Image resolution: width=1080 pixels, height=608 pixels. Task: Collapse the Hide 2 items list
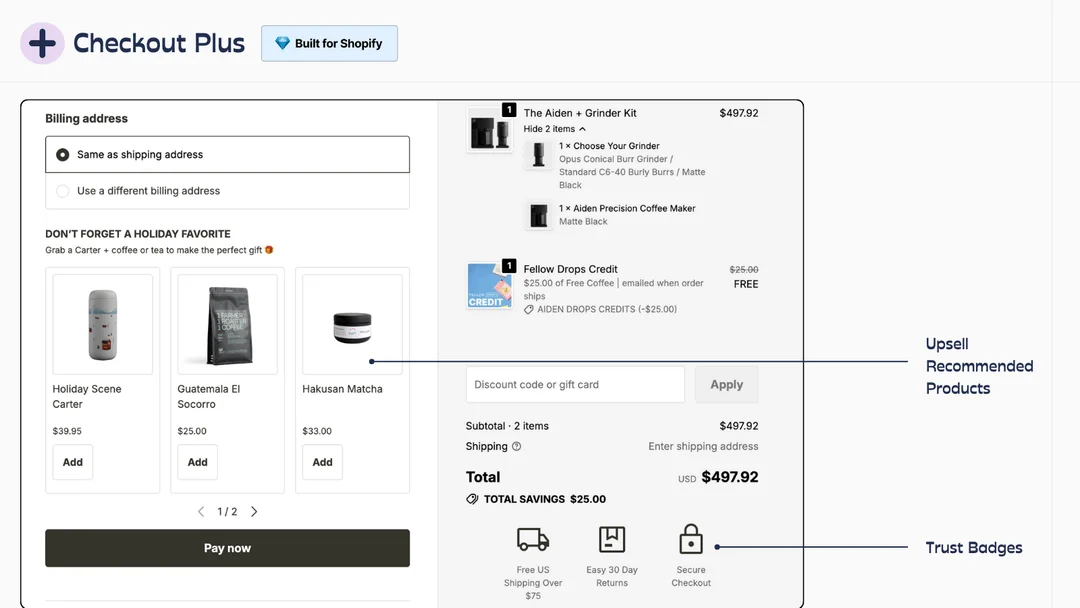click(554, 129)
